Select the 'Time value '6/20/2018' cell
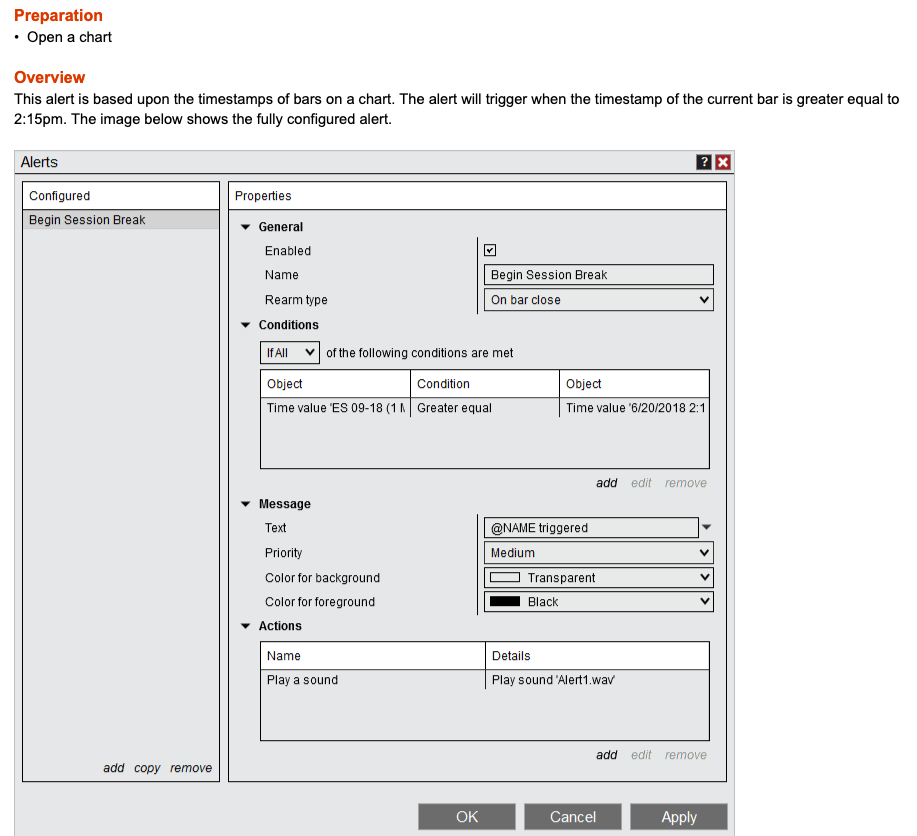The image size is (917, 836). pos(635,408)
